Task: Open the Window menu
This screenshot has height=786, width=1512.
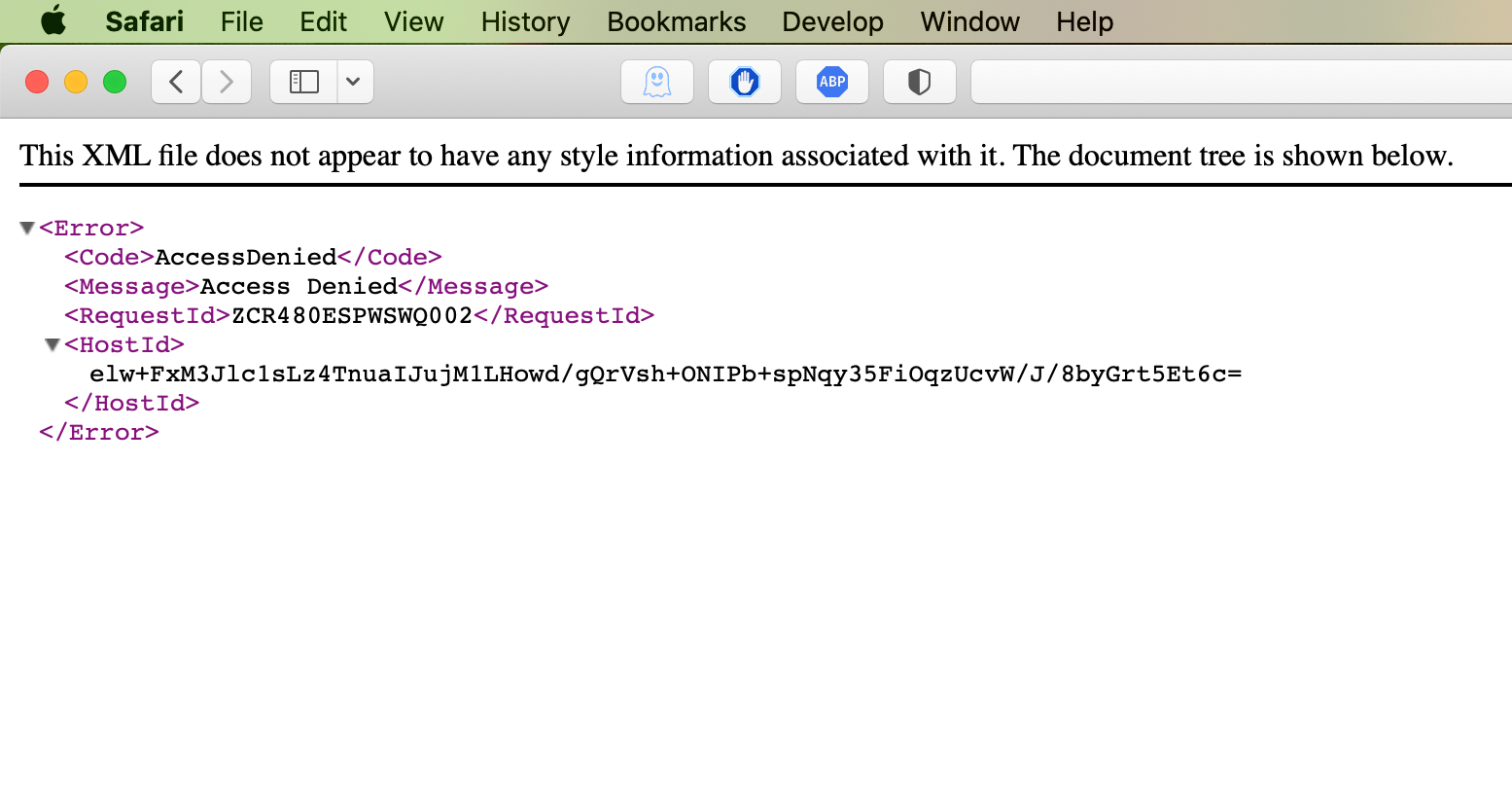Action: click(x=969, y=21)
